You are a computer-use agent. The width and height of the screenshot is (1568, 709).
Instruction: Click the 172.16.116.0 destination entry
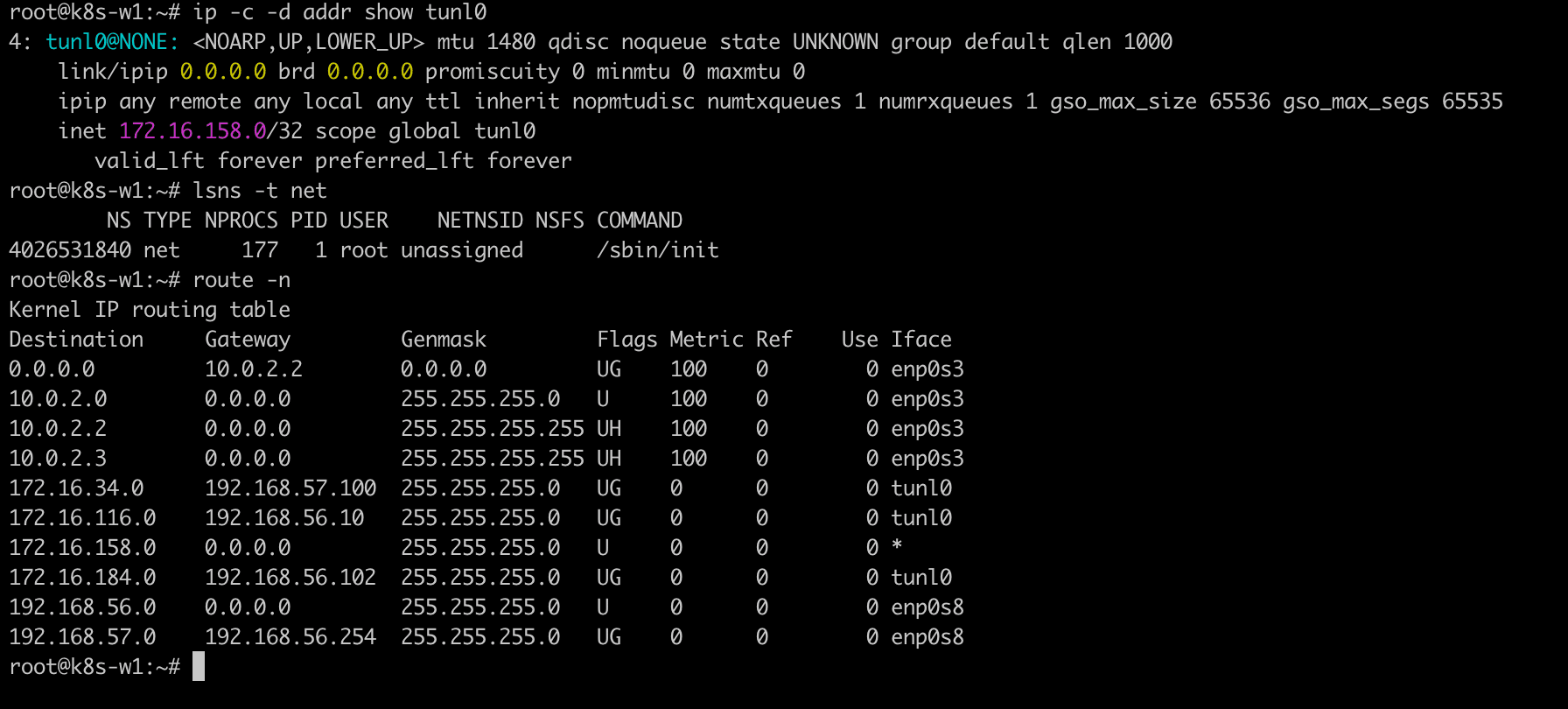82,518
